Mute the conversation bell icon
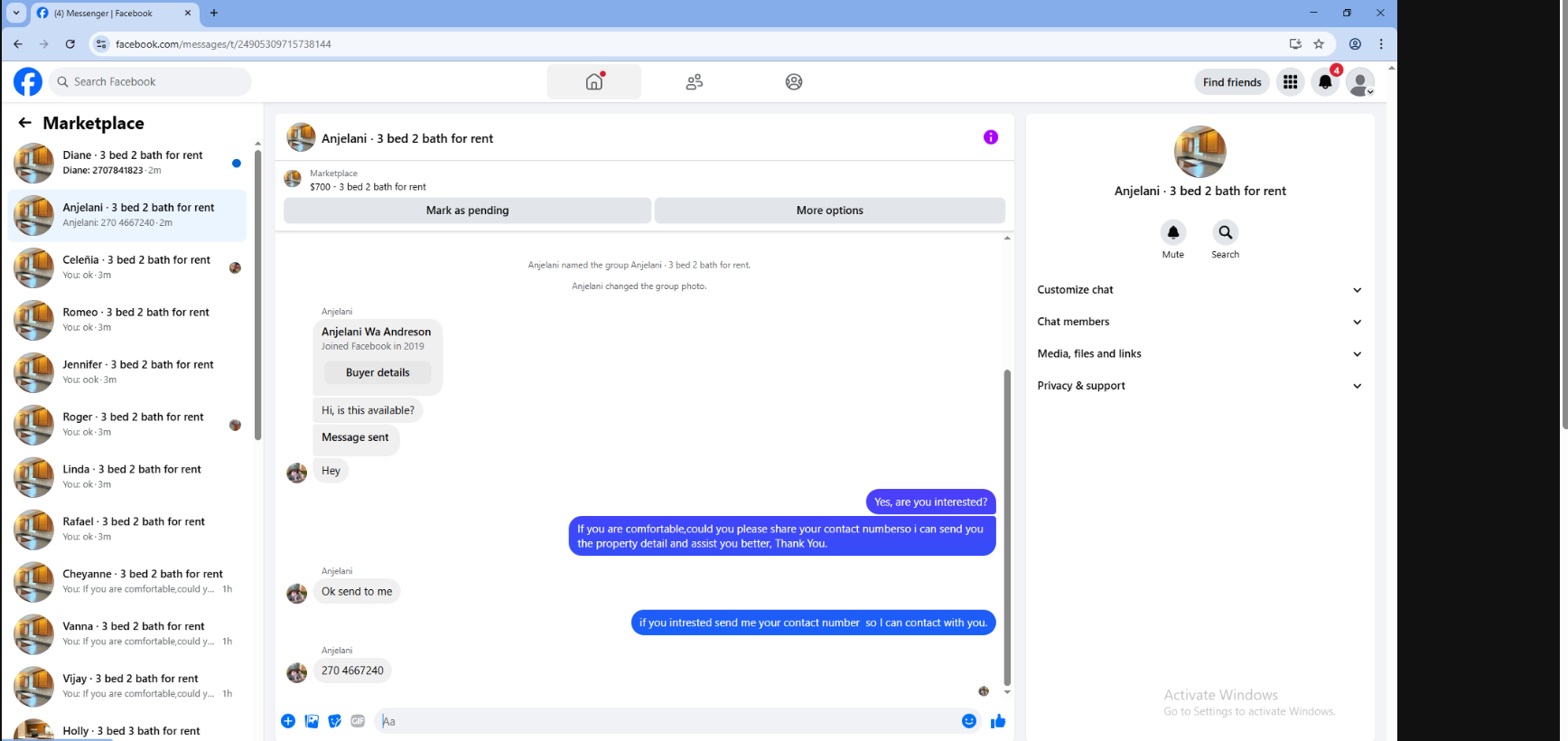 pyautogui.click(x=1173, y=232)
